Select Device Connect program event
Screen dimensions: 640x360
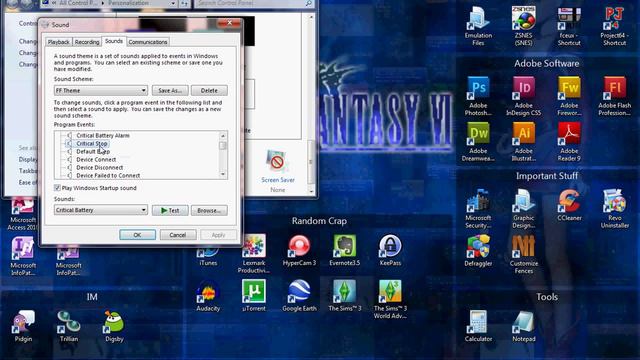[x=96, y=160]
